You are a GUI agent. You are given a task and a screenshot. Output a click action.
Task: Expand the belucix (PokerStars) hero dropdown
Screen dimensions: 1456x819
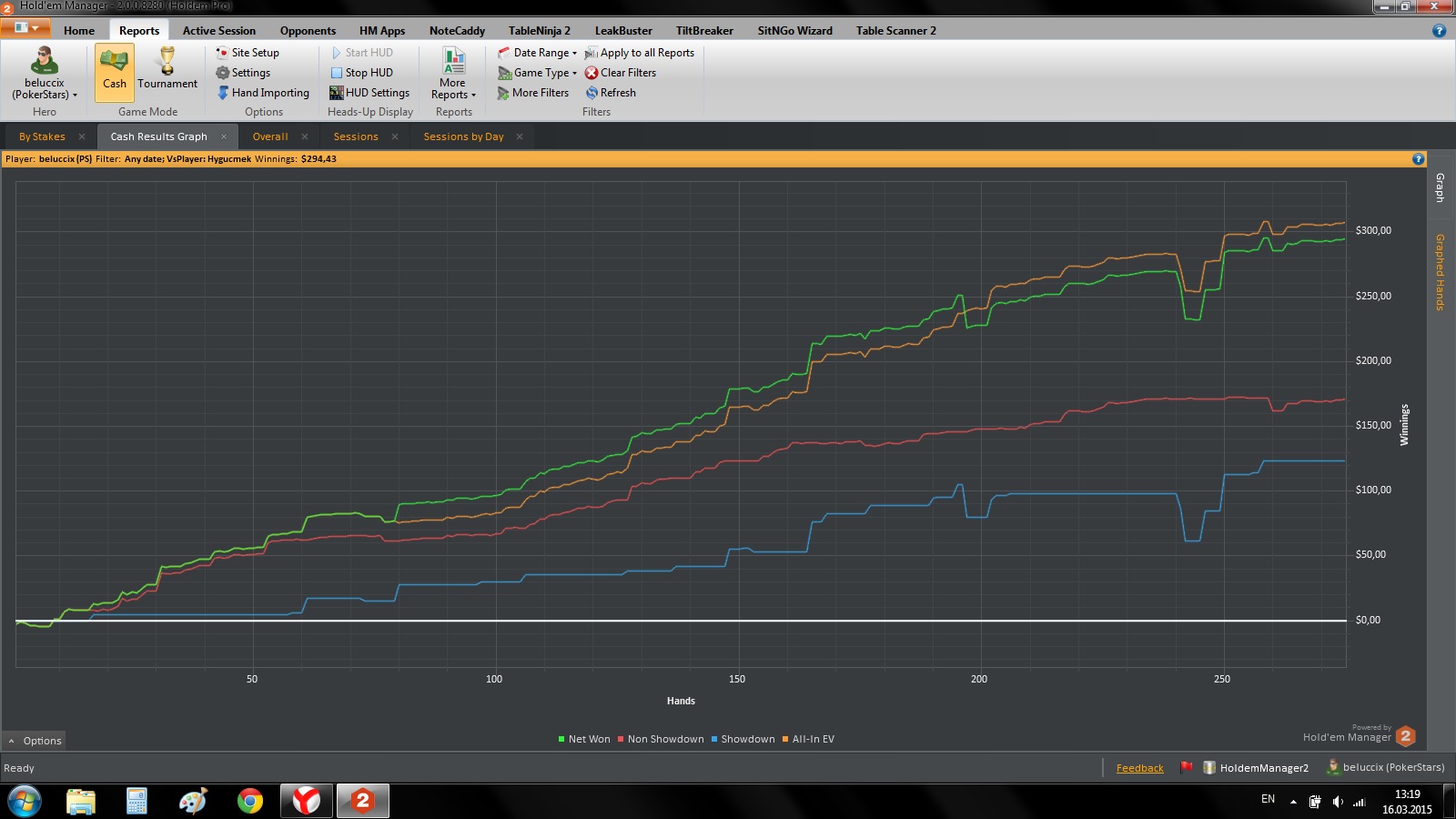pos(75,96)
